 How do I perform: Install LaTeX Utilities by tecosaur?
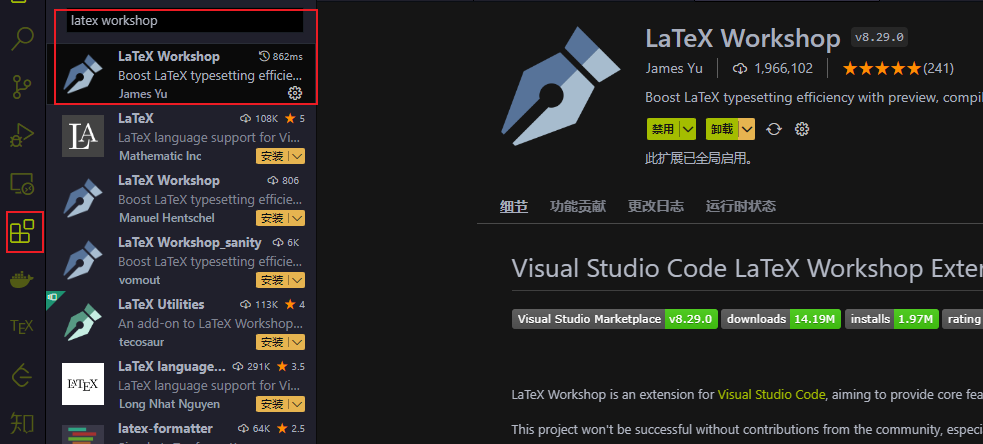272,342
